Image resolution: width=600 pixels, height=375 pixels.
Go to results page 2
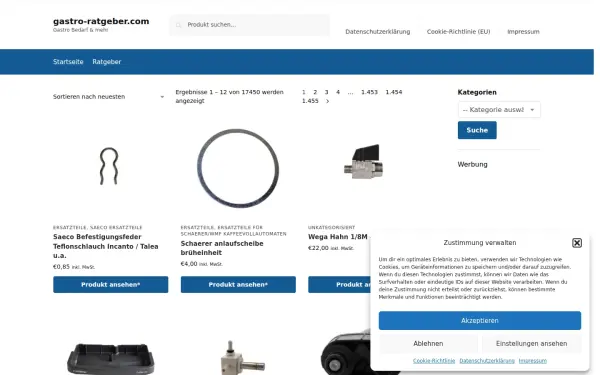tap(315, 92)
